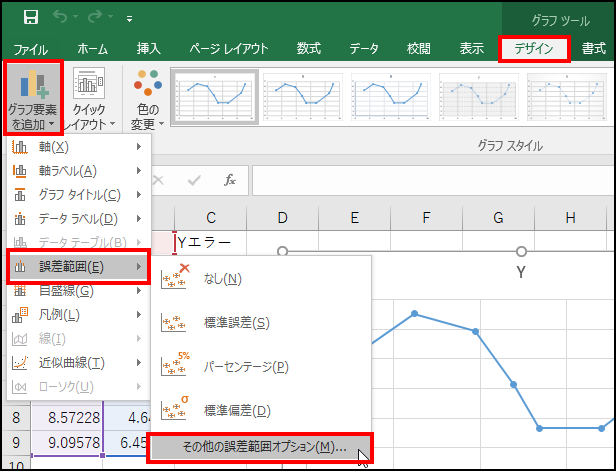Open the Quick Access Toolbar customize arrow
This screenshot has height=471, width=616.
[130, 18]
